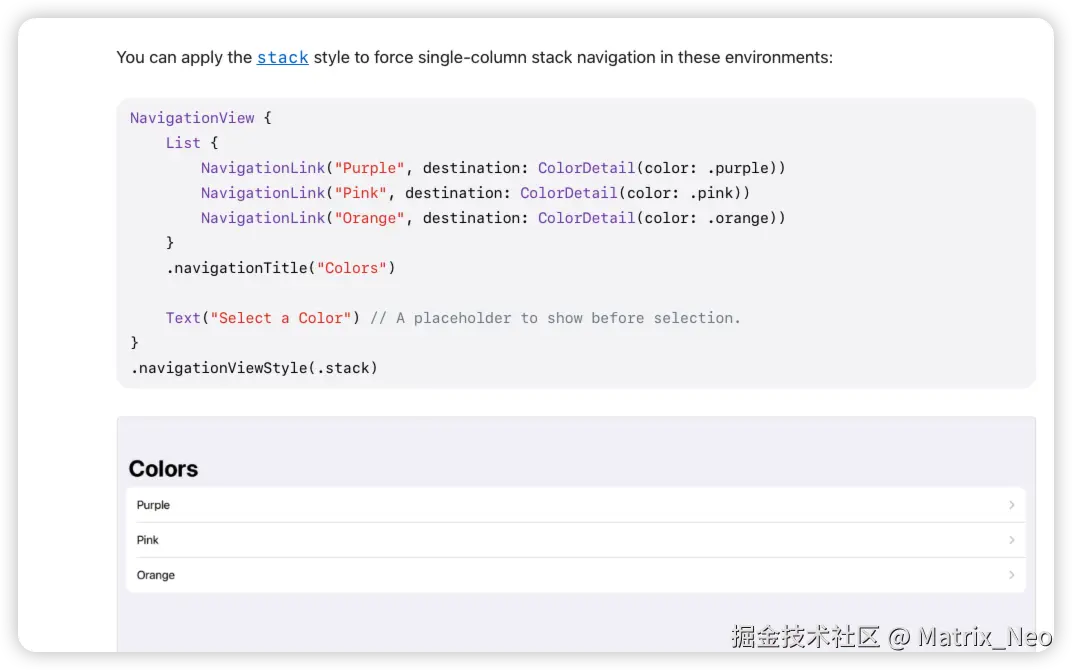Viewport: 1072px width, 670px height.
Task: Click the chevron on the Purple row
Action: pos(1011,505)
